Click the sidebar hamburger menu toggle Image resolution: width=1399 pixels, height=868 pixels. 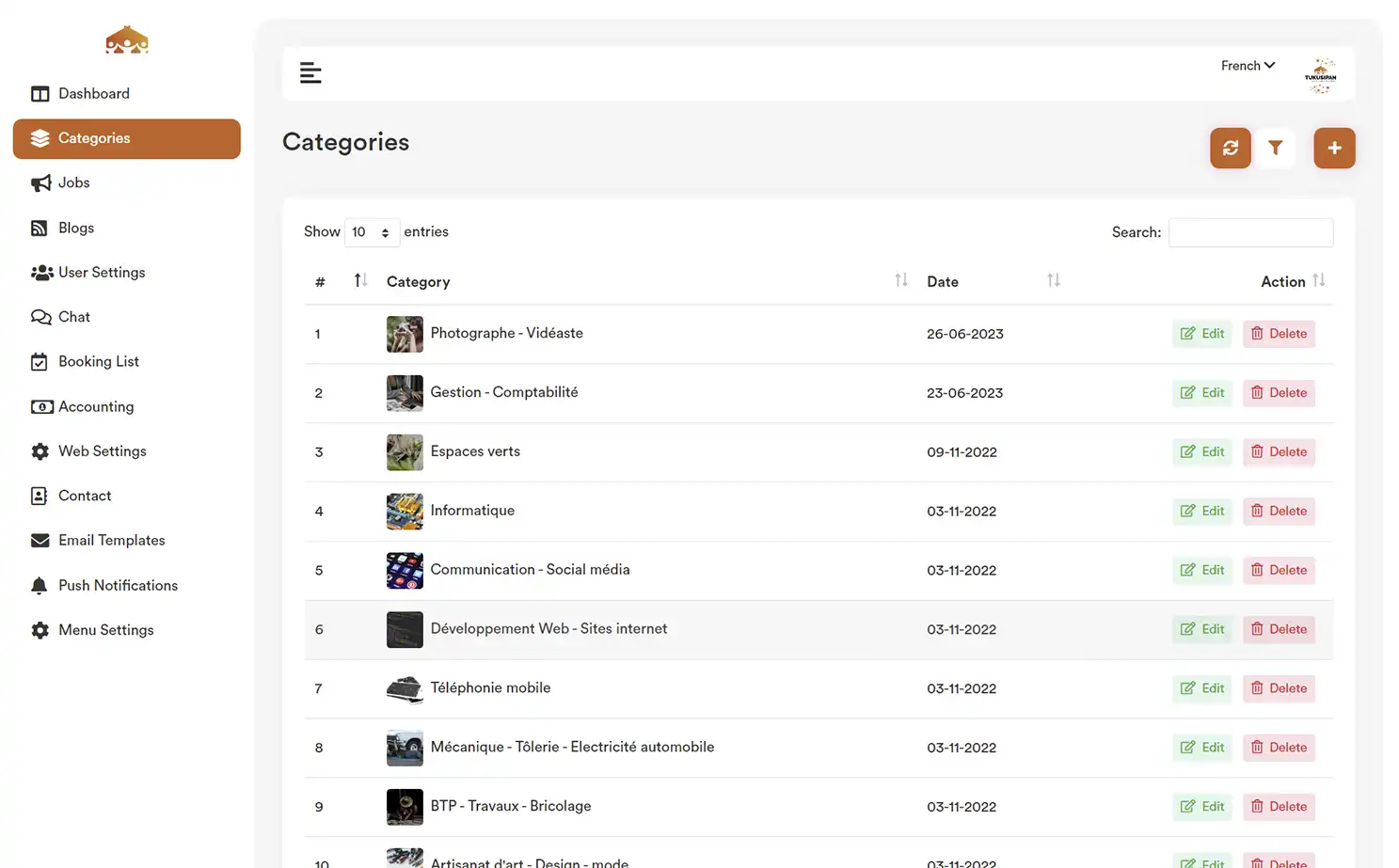(310, 72)
